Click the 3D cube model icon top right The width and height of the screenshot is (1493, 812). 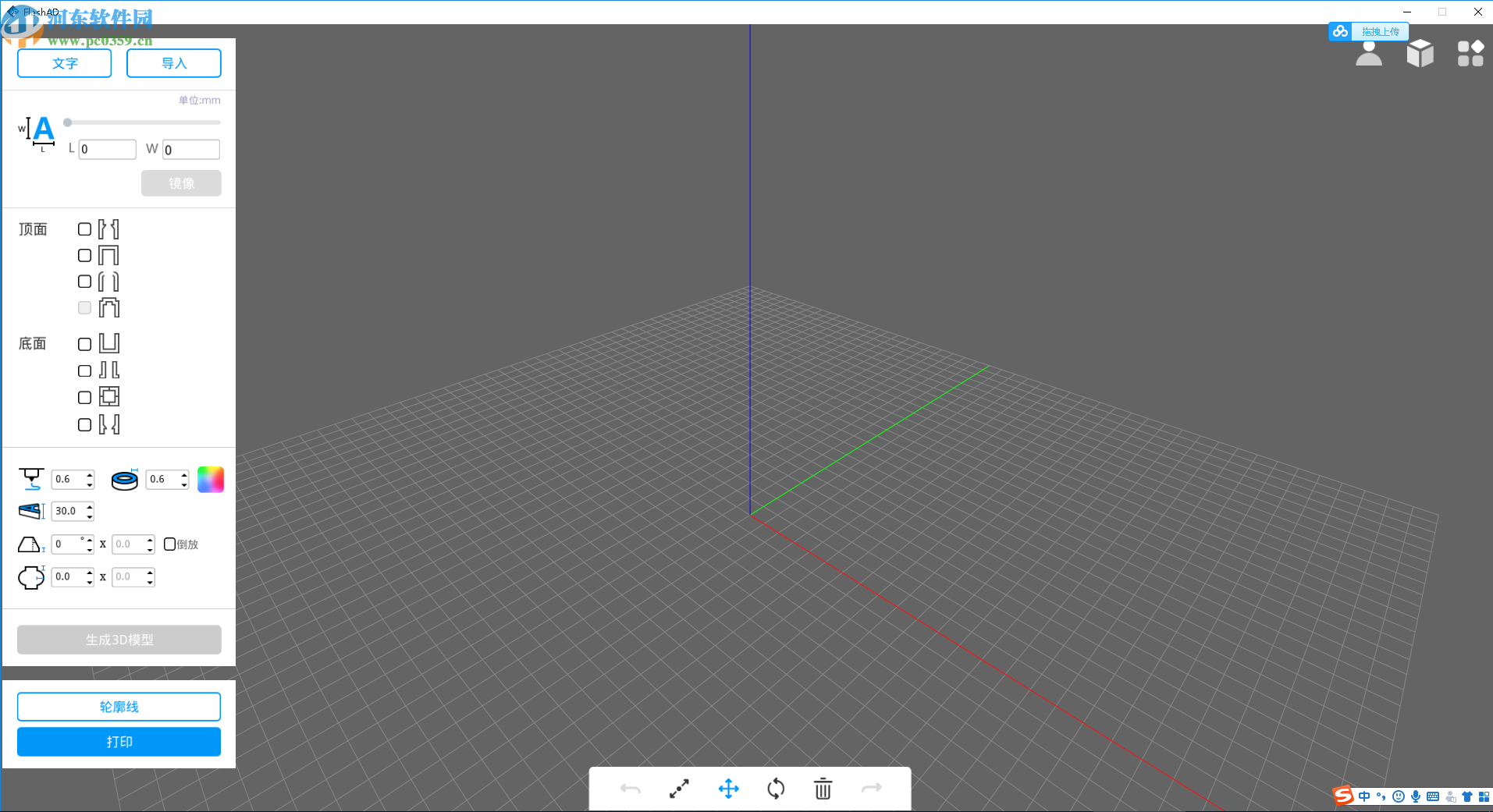[x=1419, y=53]
